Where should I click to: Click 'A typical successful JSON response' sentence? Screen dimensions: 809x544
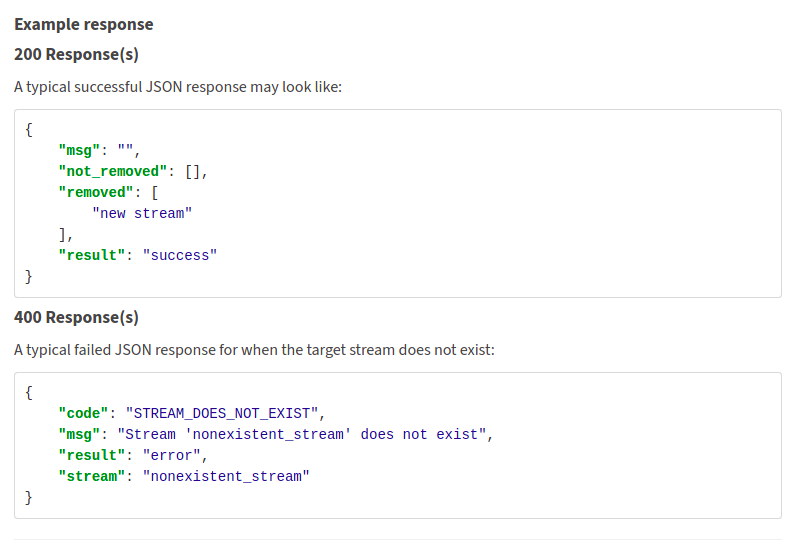[178, 87]
